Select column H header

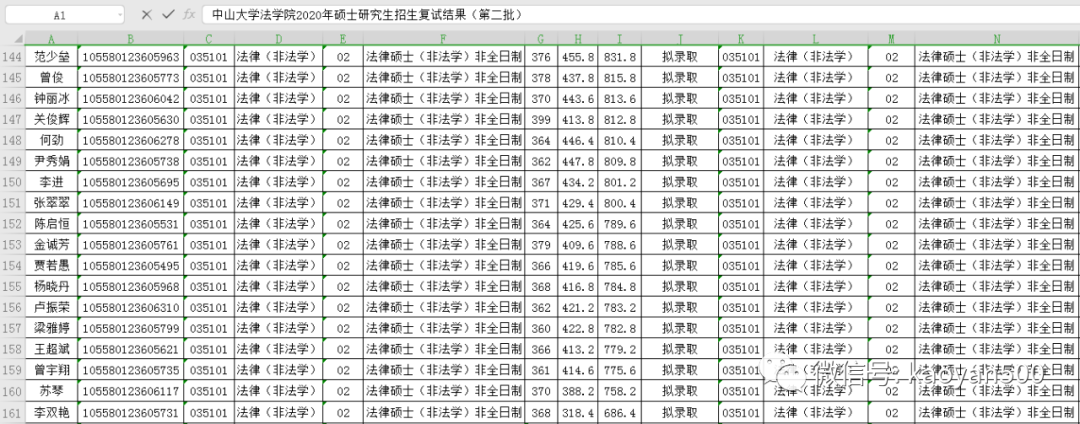pyautogui.click(x=578, y=39)
